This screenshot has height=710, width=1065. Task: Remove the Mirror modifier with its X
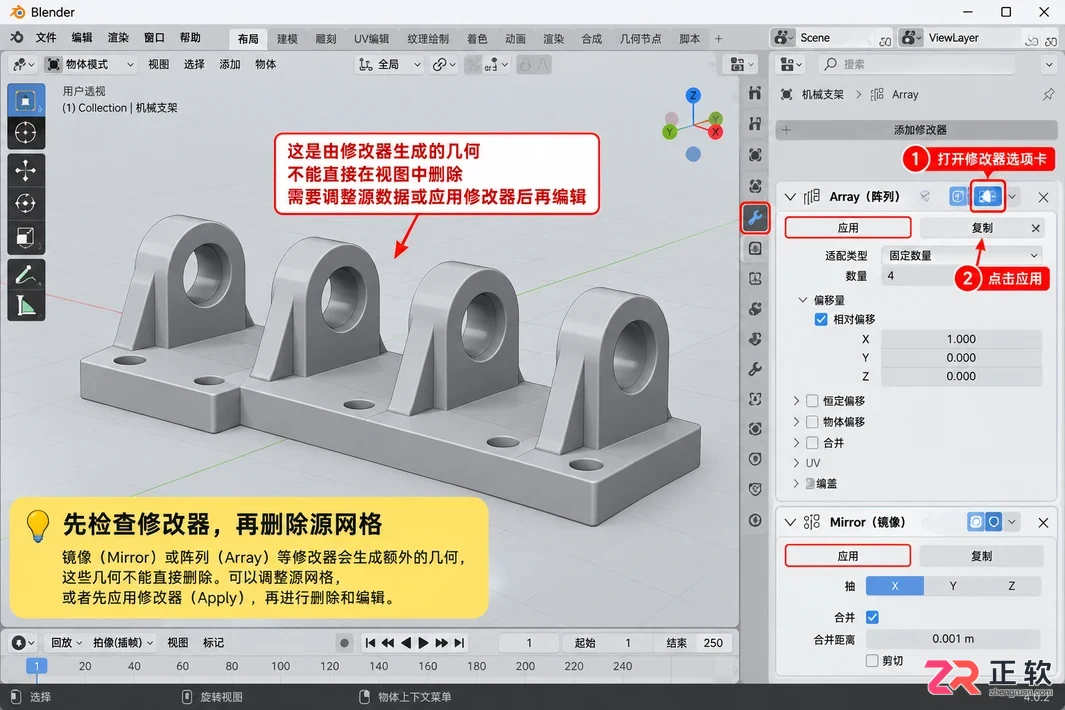point(1043,522)
